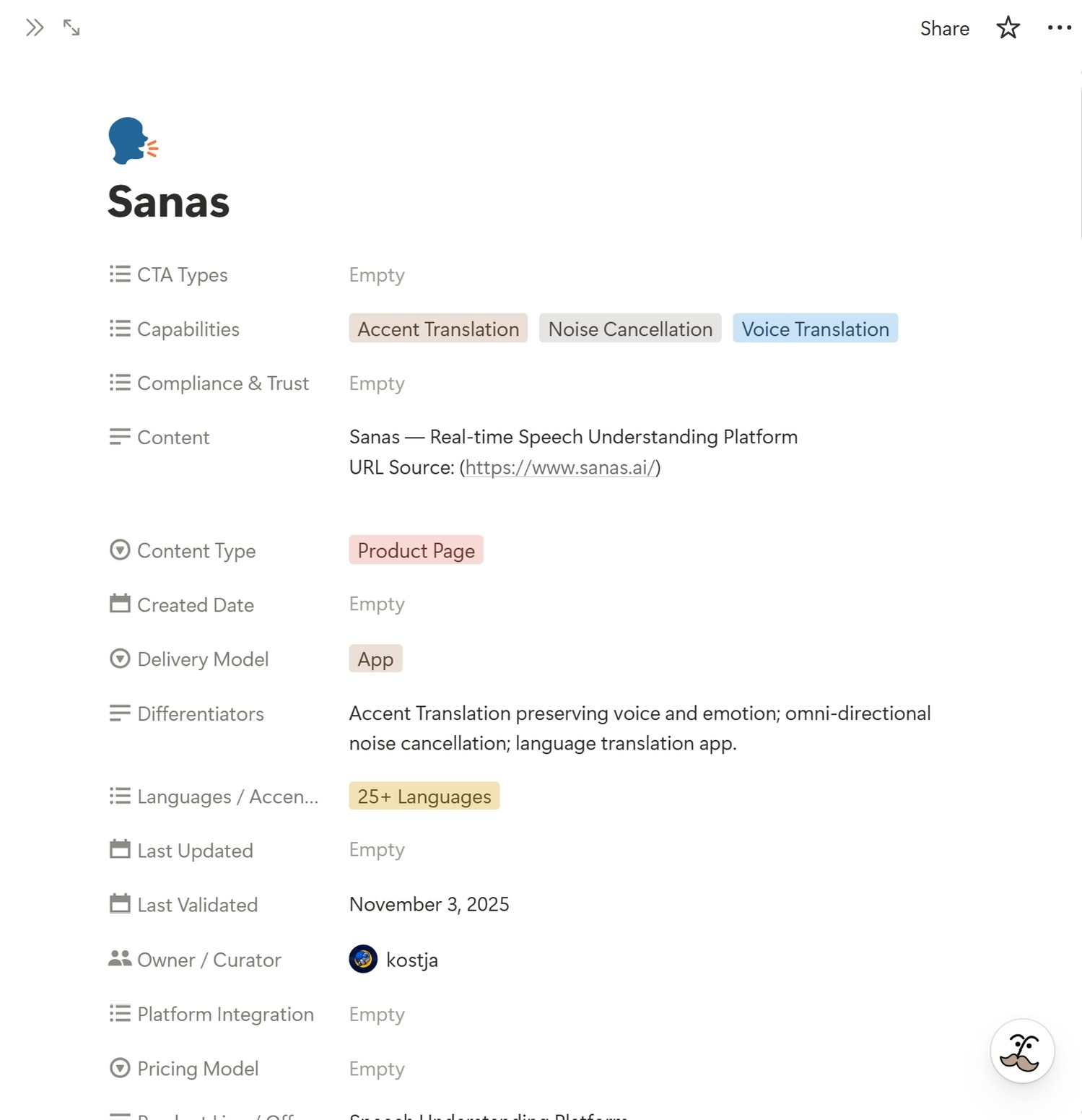Click the mustache assistant floating button

[1021, 1051]
